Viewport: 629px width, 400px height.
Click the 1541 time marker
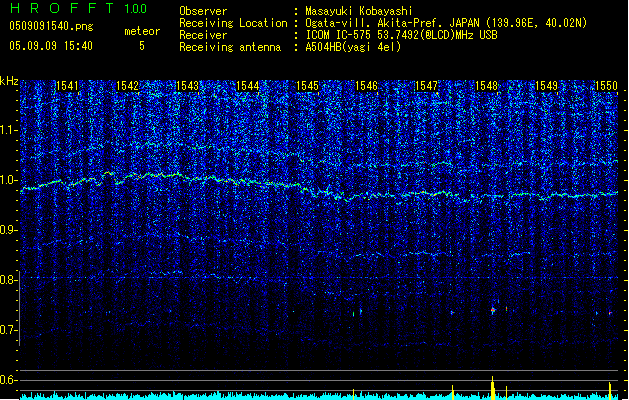68,87
